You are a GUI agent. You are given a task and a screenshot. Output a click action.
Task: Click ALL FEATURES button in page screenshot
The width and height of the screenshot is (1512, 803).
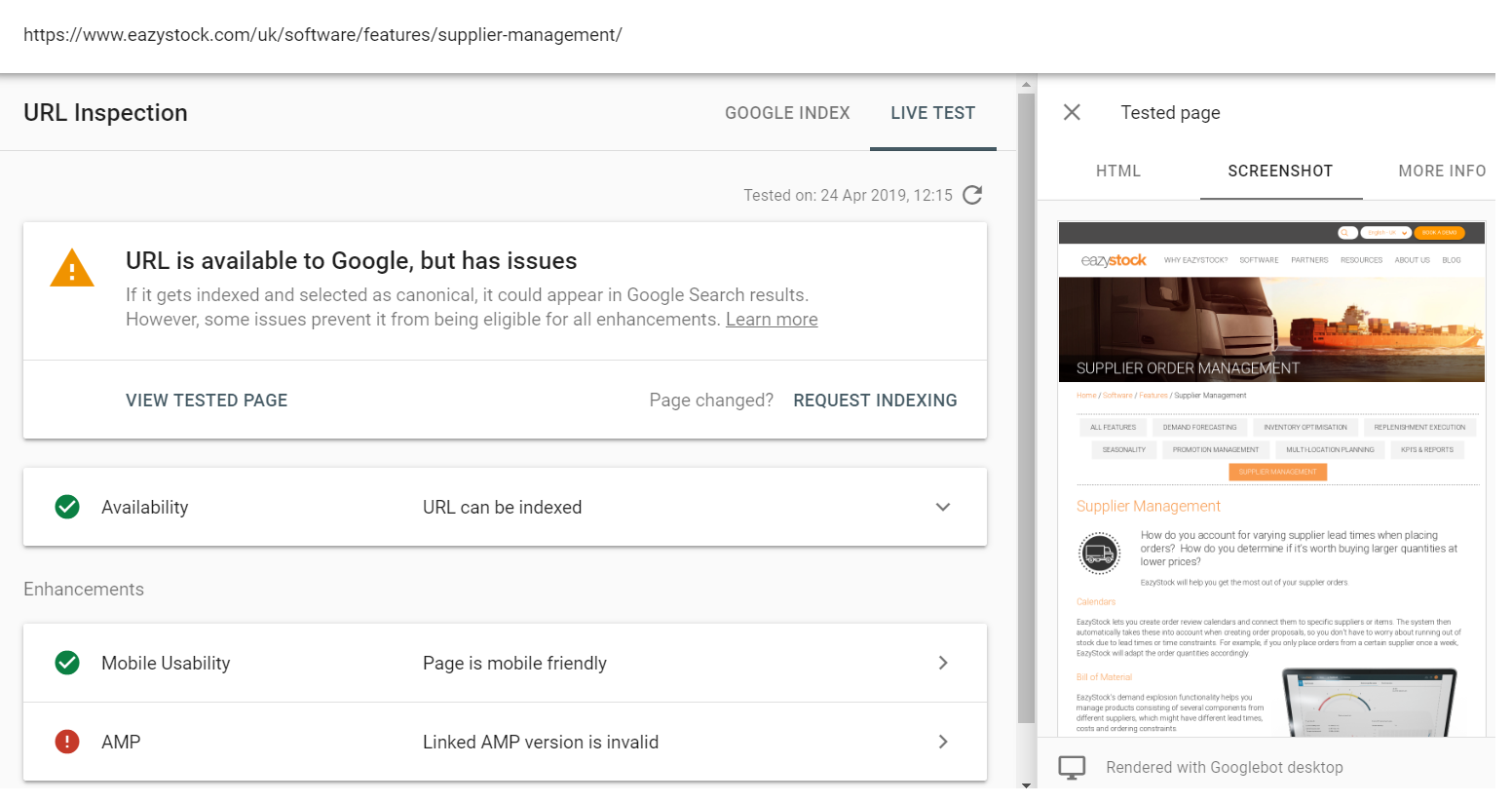click(x=1113, y=427)
